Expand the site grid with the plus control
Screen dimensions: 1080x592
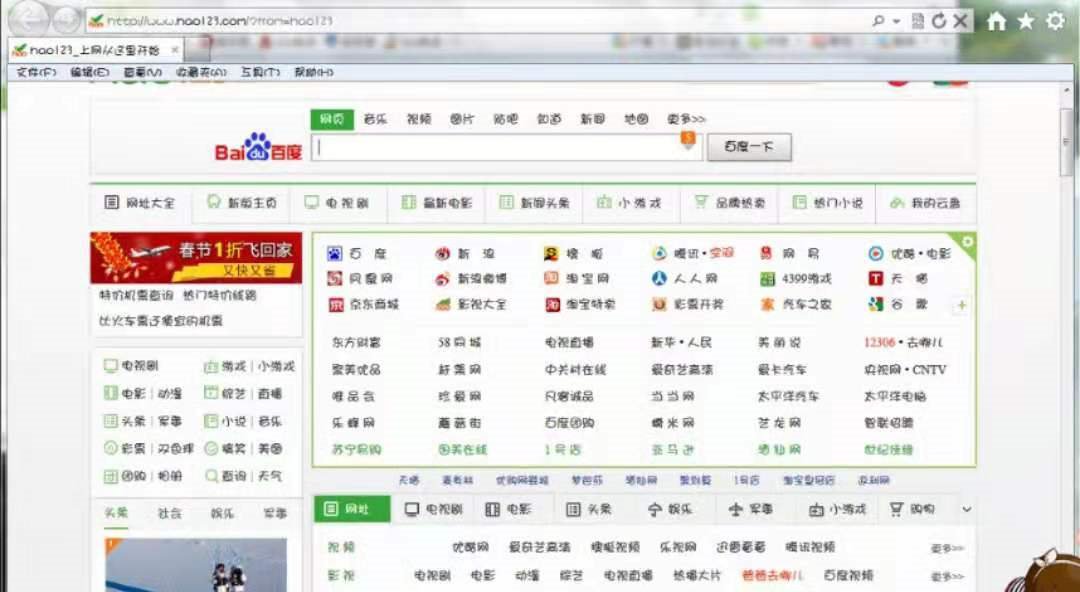961,306
